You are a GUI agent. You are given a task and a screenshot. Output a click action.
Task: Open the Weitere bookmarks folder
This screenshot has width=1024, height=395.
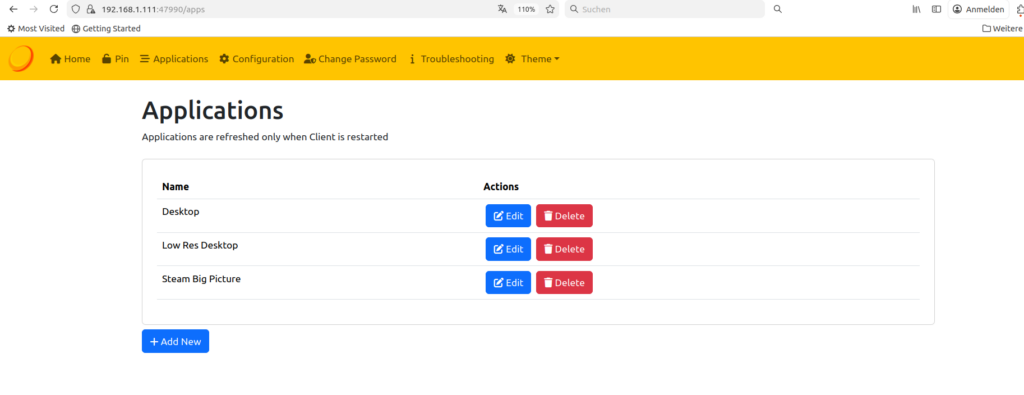(x=1002, y=29)
